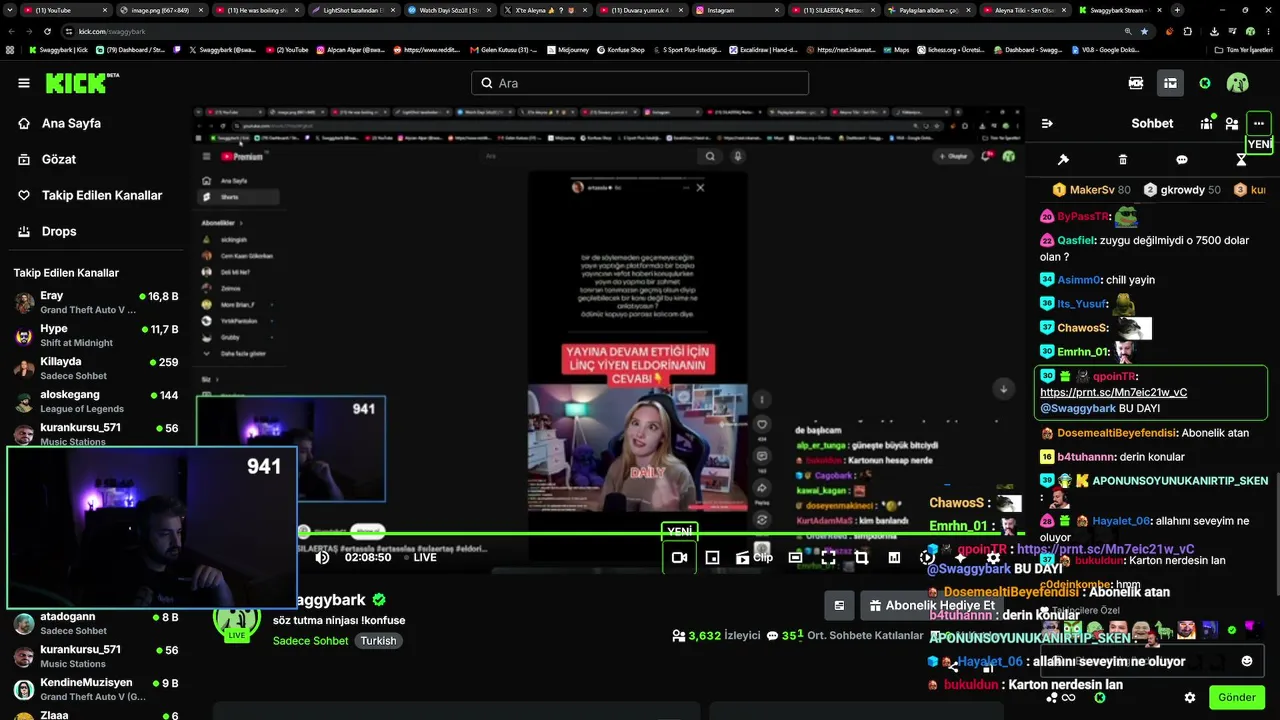Open the emoji picker smiley
Viewport: 1280px width, 720px height.
(1247, 661)
